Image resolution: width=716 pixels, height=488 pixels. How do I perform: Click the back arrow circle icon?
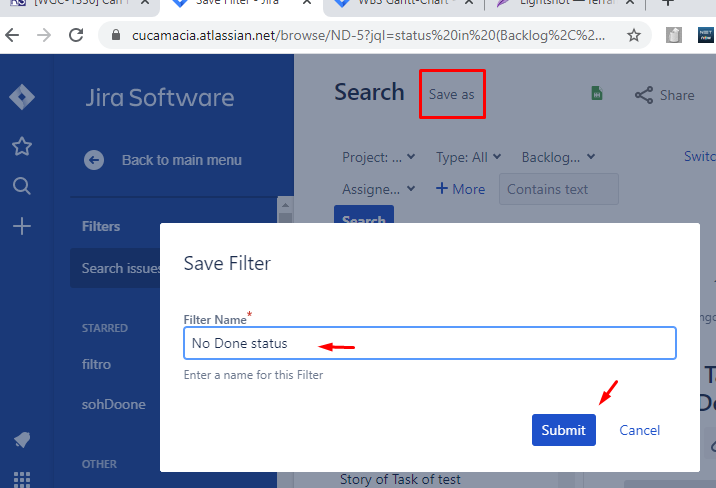pyautogui.click(x=94, y=160)
